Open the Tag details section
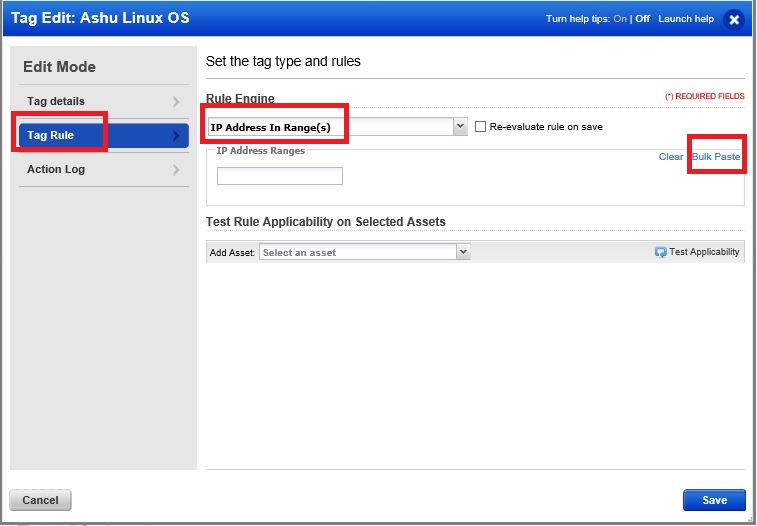 pyautogui.click(x=104, y=101)
